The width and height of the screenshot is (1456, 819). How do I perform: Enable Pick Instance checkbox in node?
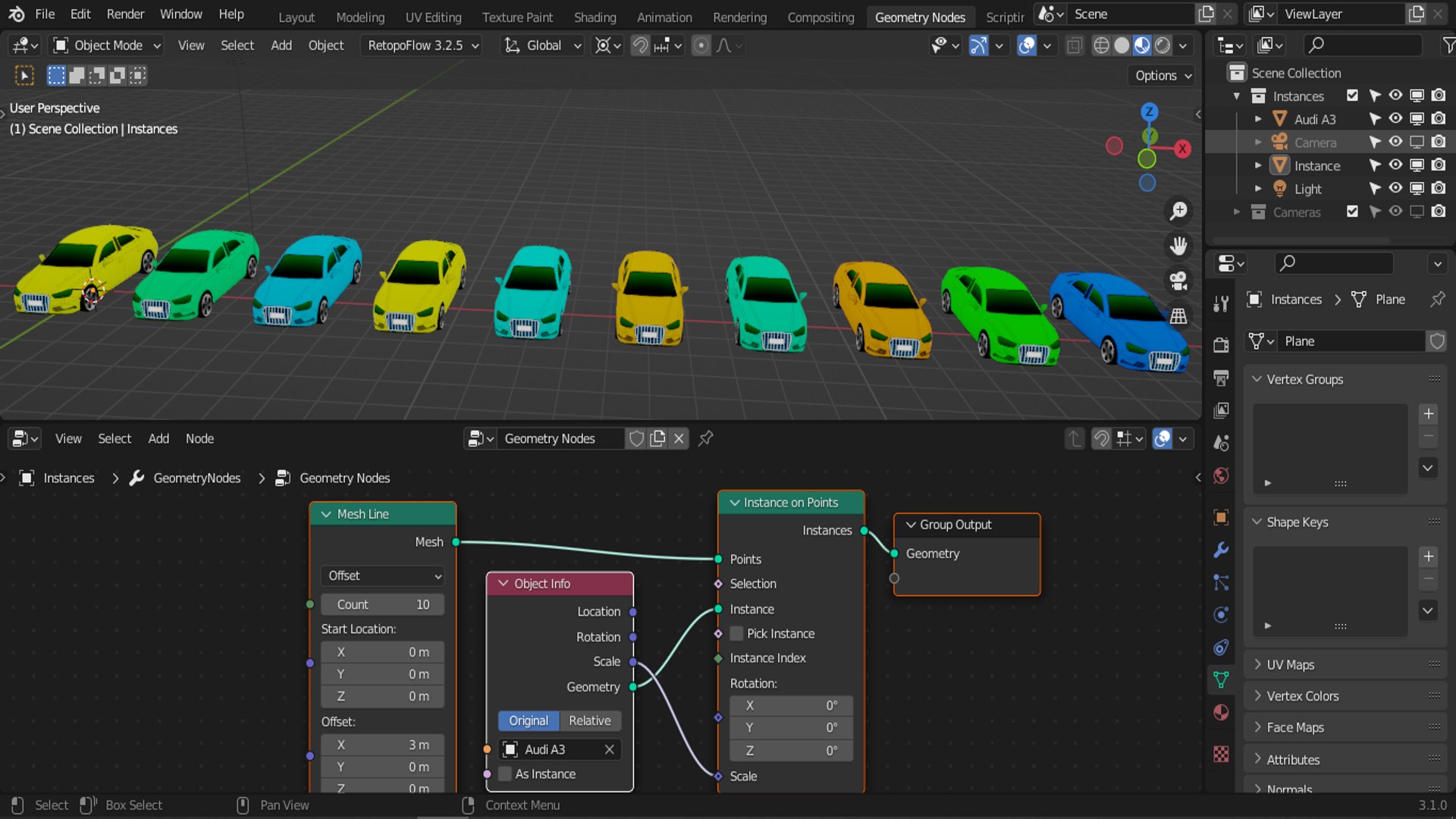(736, 633)
